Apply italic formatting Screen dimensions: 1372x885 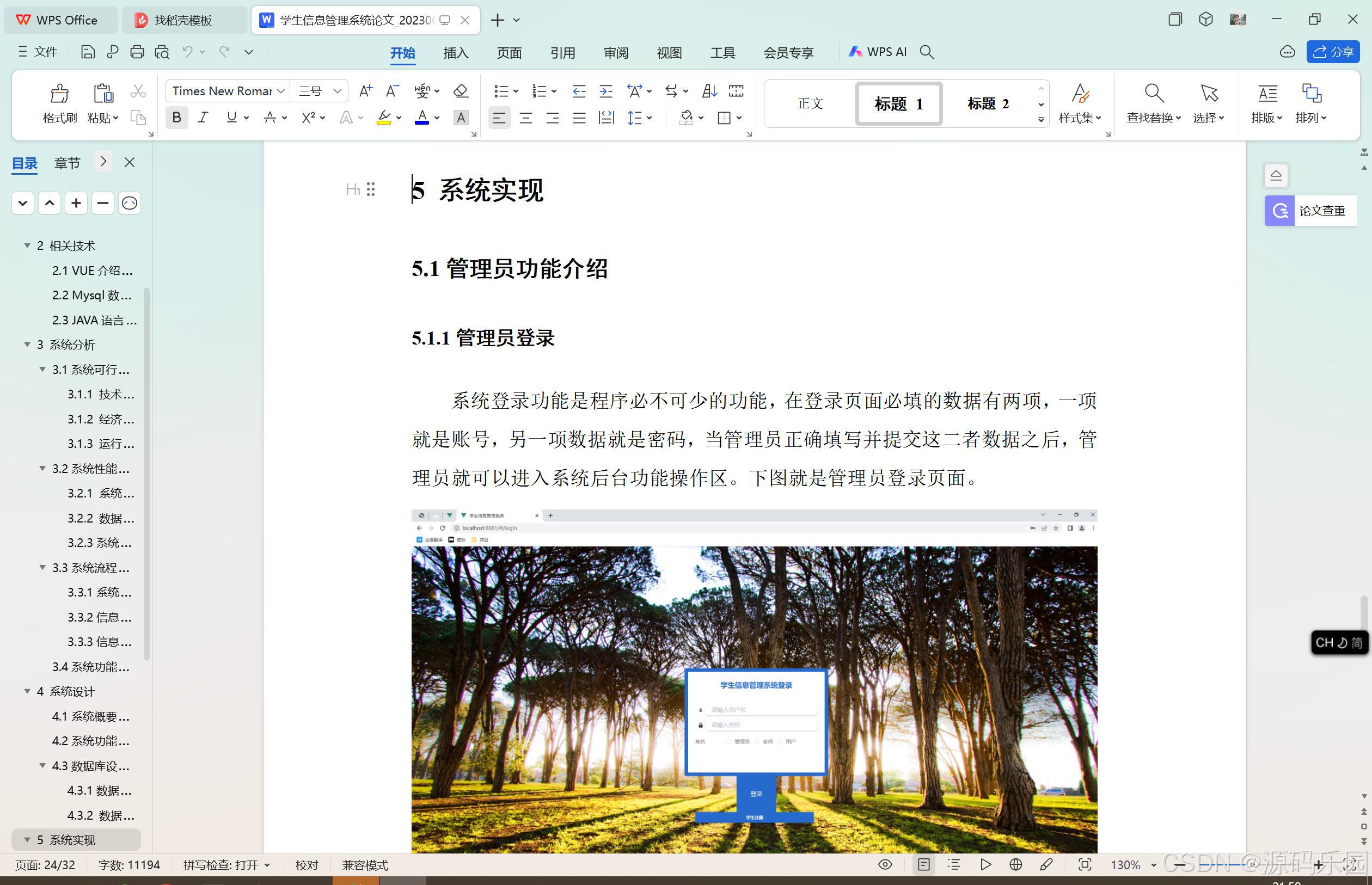tap(203, 118)
